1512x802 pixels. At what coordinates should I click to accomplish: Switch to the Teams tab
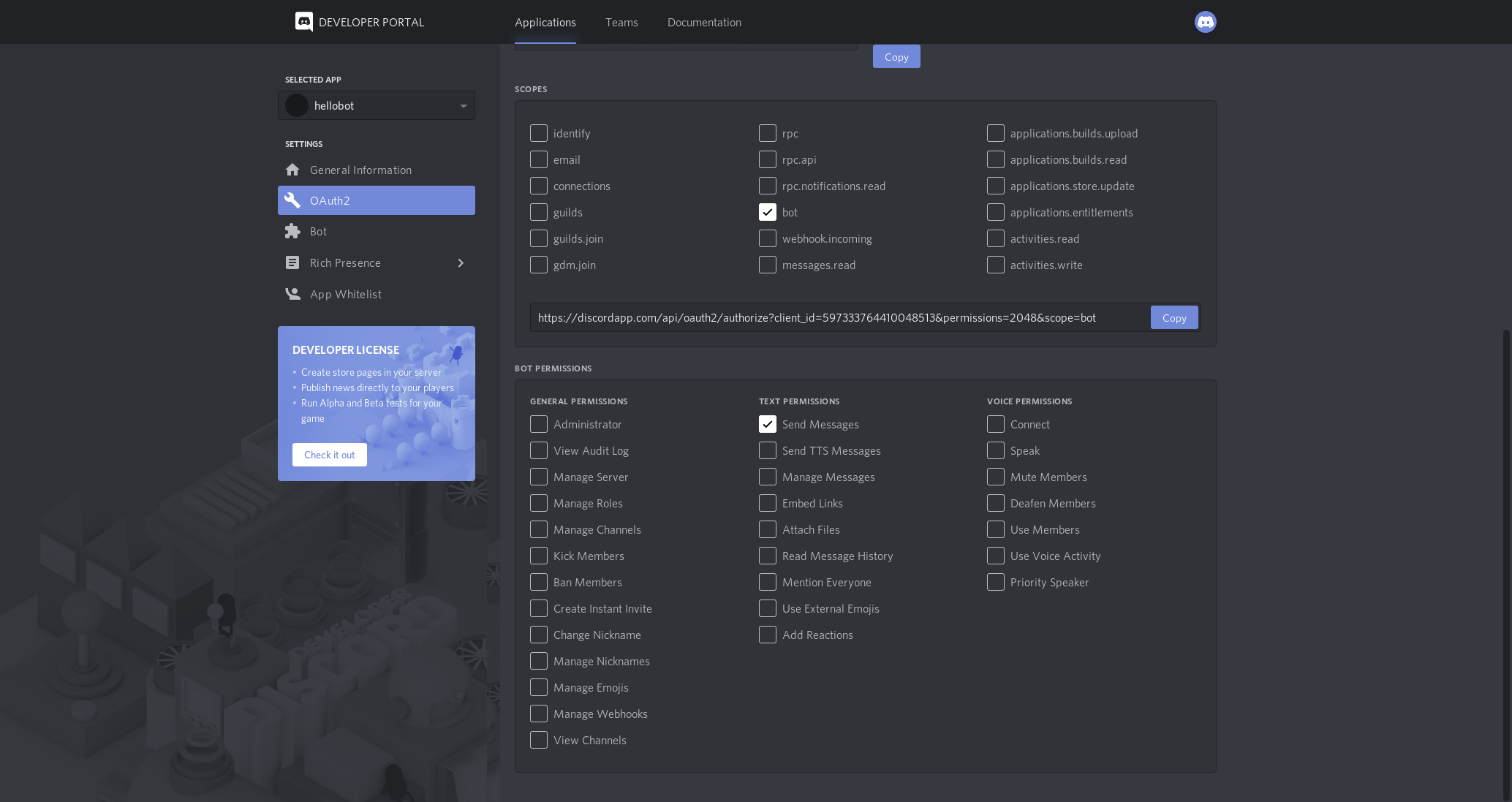(621, 22)
